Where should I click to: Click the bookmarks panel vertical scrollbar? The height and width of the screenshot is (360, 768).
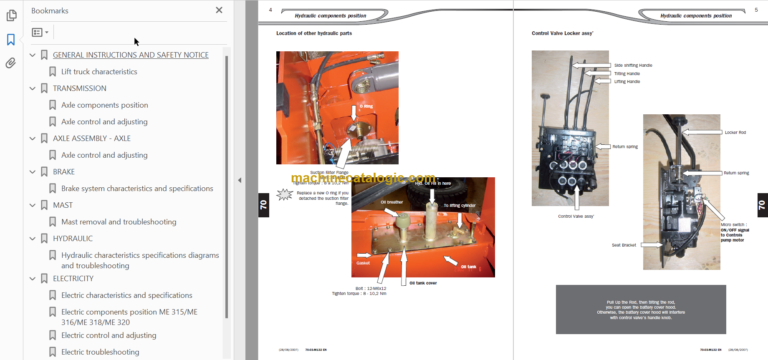[226, 187]
